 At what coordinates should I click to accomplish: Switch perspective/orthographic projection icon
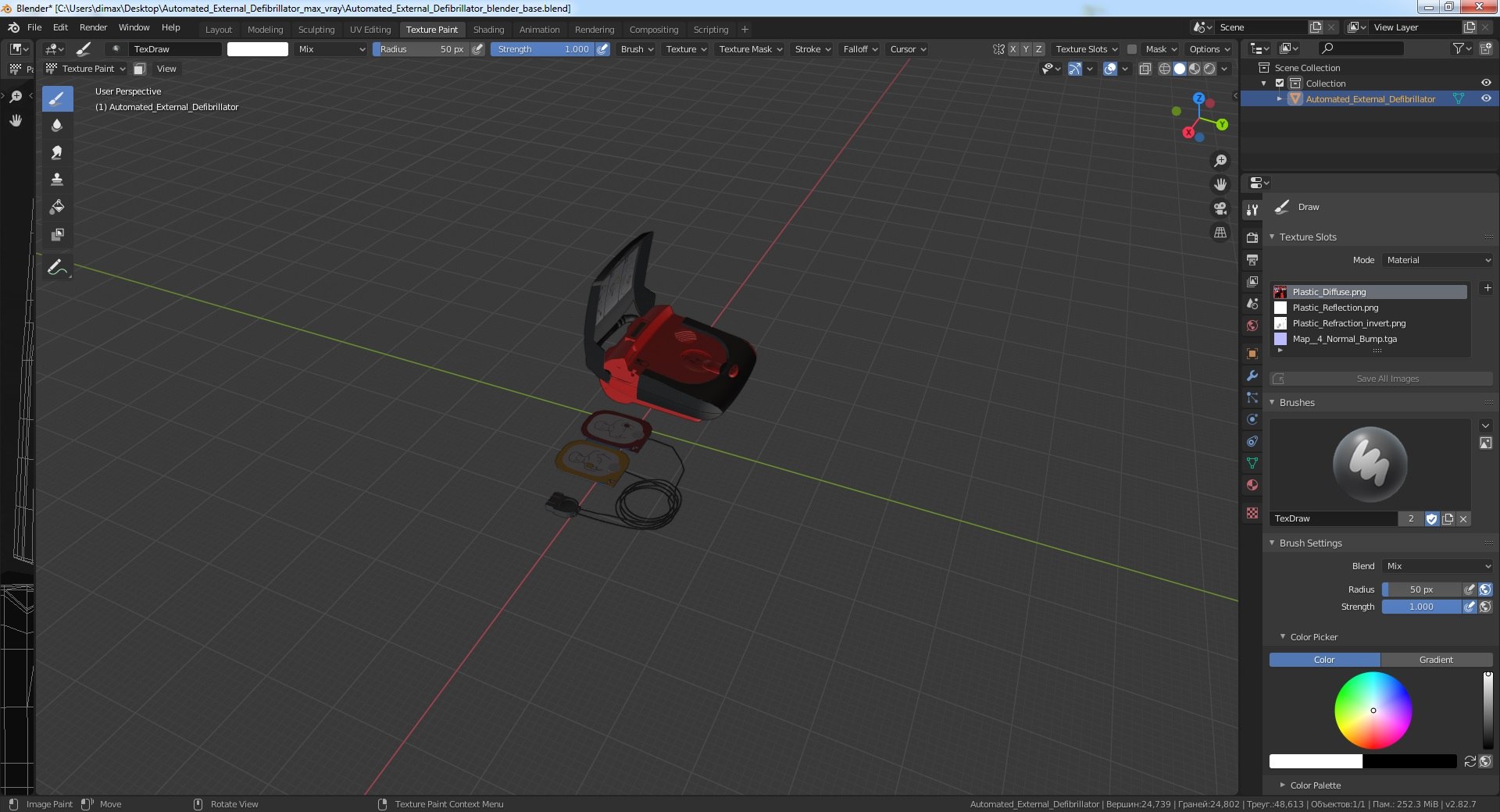pyautogui.click(x=1220, y=233)
